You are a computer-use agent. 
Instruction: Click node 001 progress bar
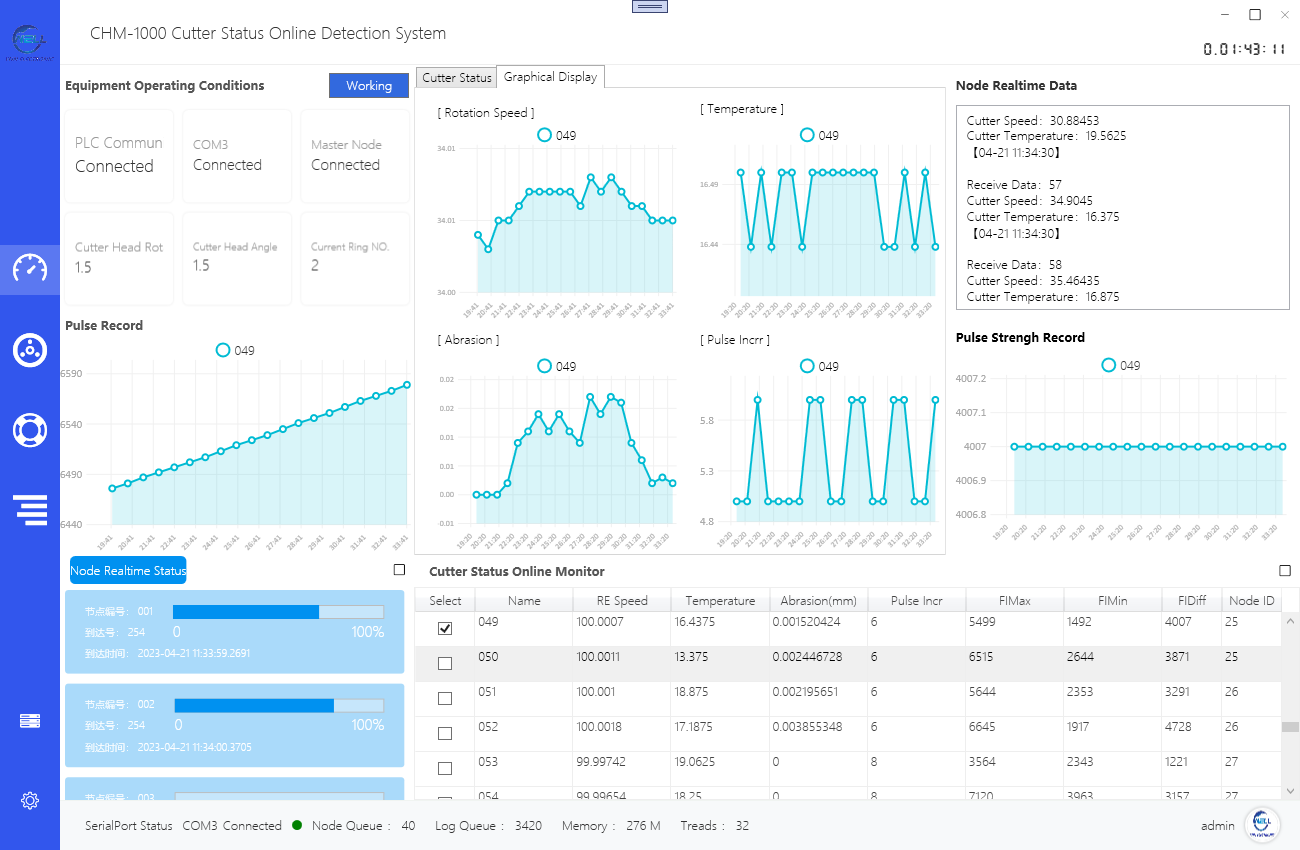[278, 612]
